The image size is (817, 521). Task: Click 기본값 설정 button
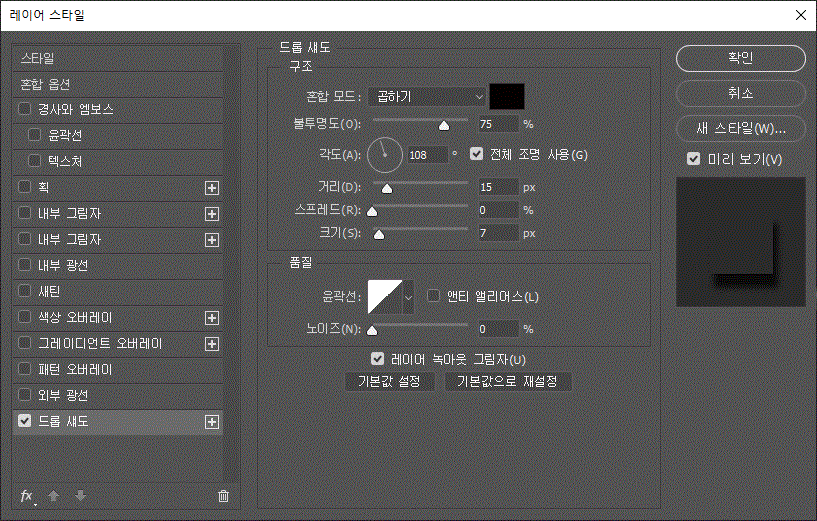[390, 382]
